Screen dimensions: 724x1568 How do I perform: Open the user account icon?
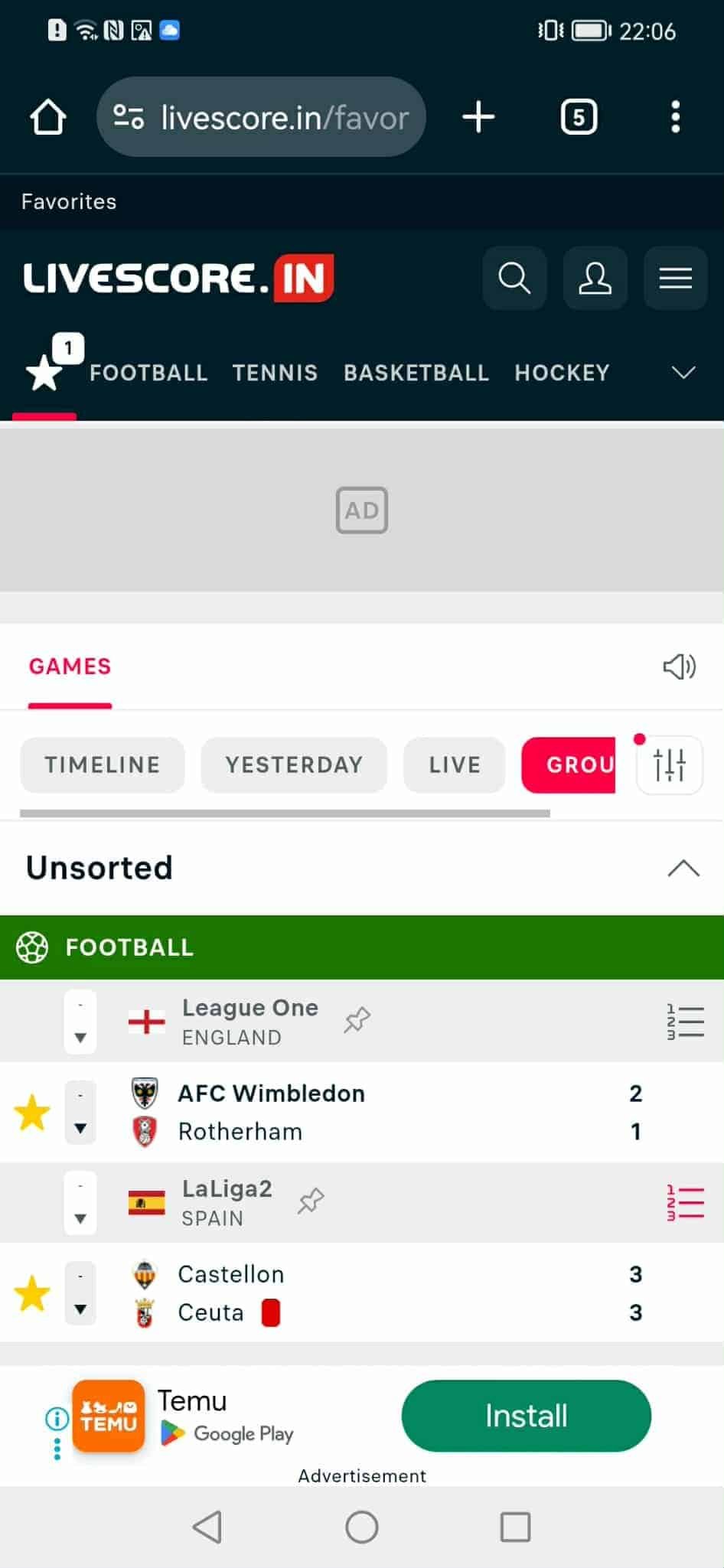coord(595,278)
